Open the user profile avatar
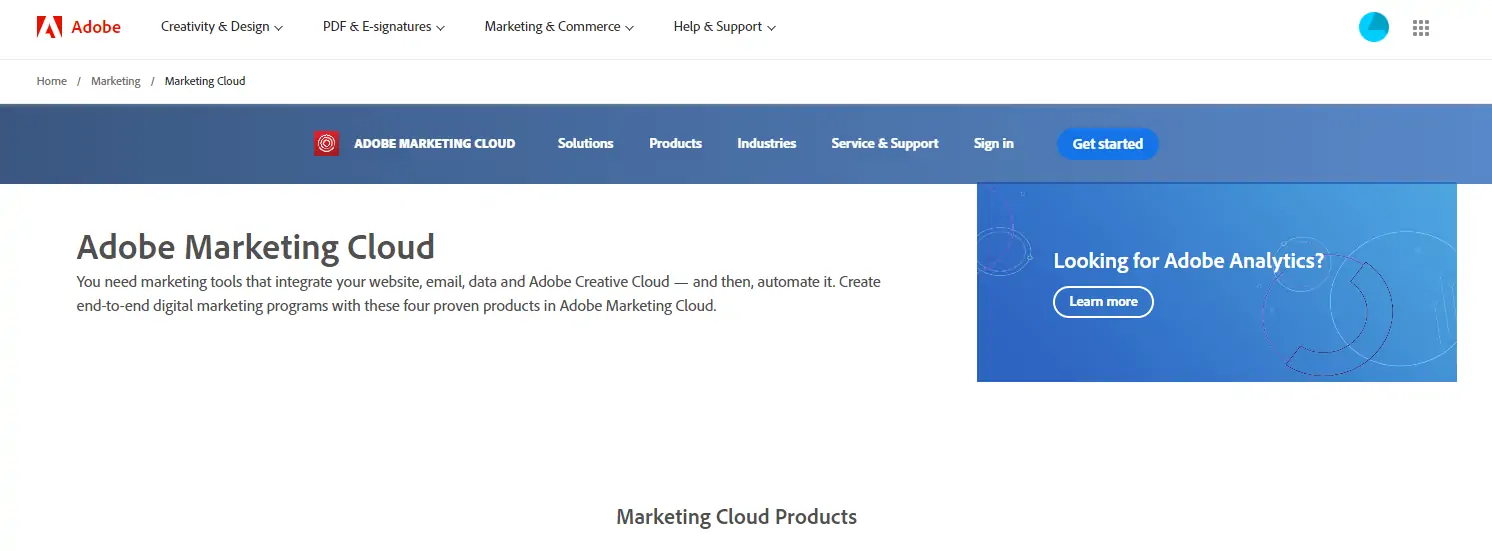Image resolution: width=1492 pixels, height=551 pixels. click(x=1374, y=27)
